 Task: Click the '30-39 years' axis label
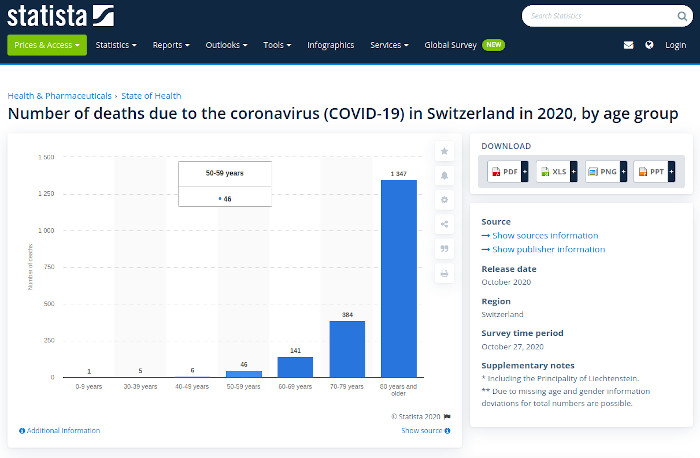pos(140,387)
